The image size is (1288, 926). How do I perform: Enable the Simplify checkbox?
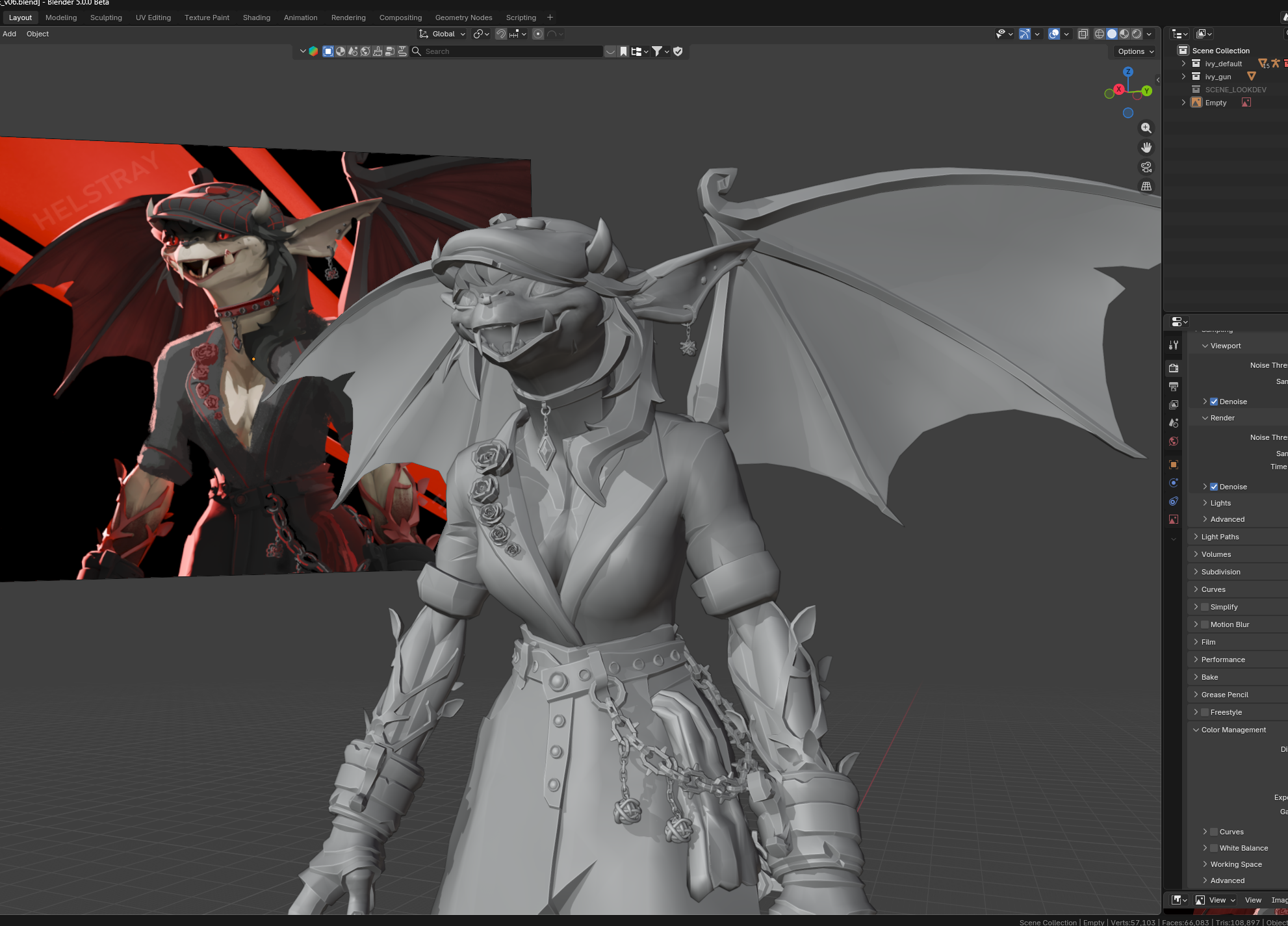1205,607
